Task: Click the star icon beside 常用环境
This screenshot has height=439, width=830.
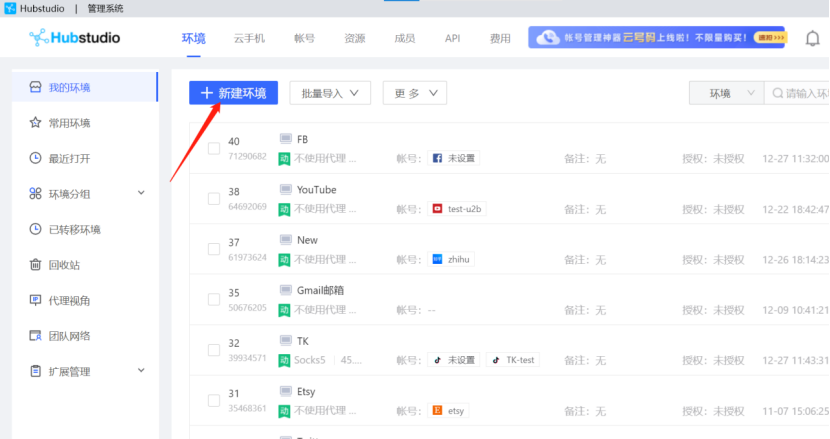Action: coord(35,123)
